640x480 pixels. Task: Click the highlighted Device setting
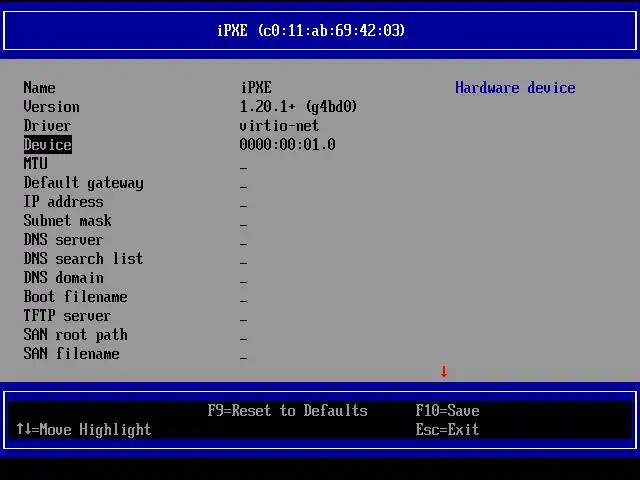point(48,145)
